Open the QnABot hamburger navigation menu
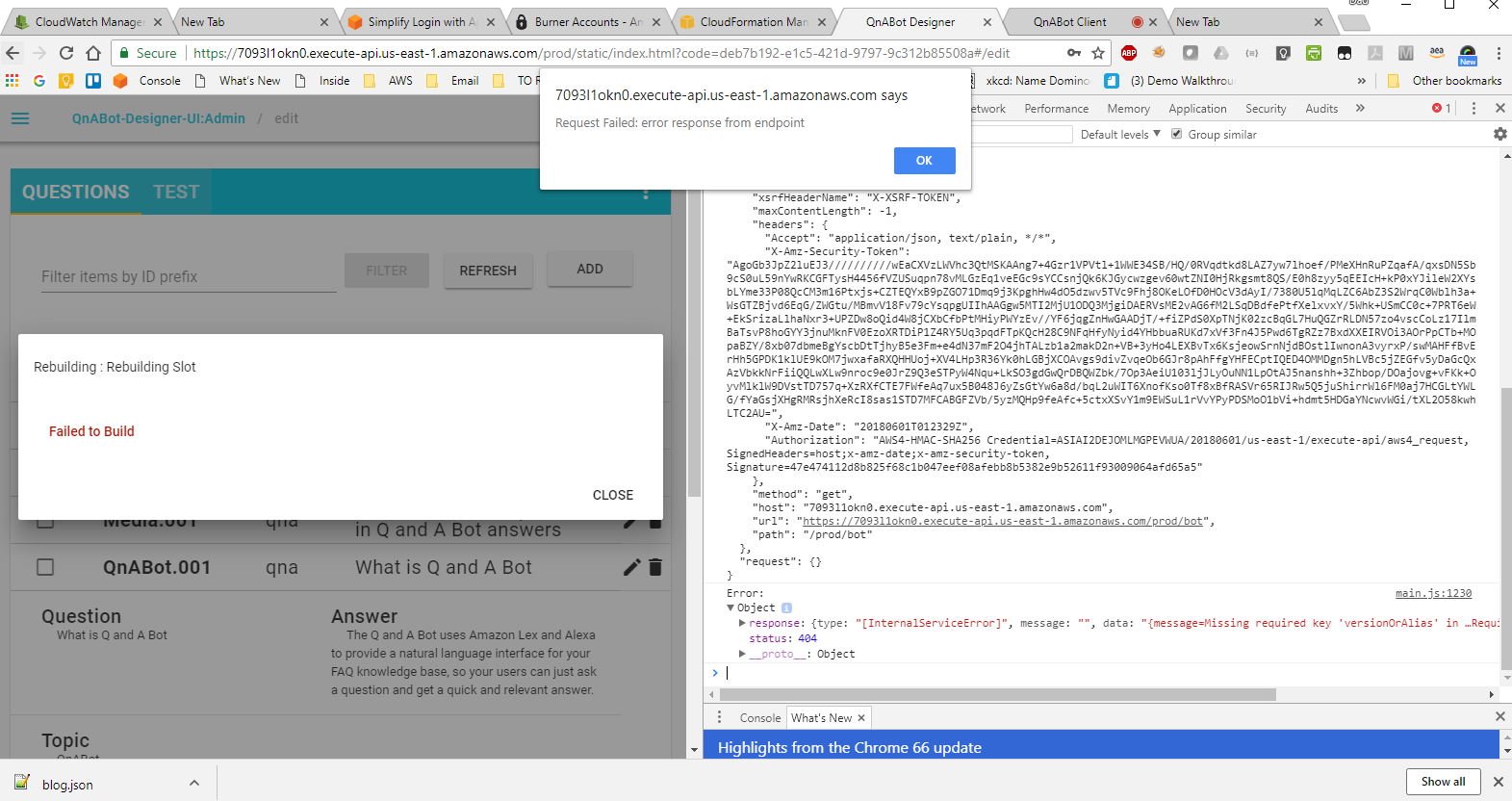Viewport: 1512px width, 801px height. [x=20, y=118]
